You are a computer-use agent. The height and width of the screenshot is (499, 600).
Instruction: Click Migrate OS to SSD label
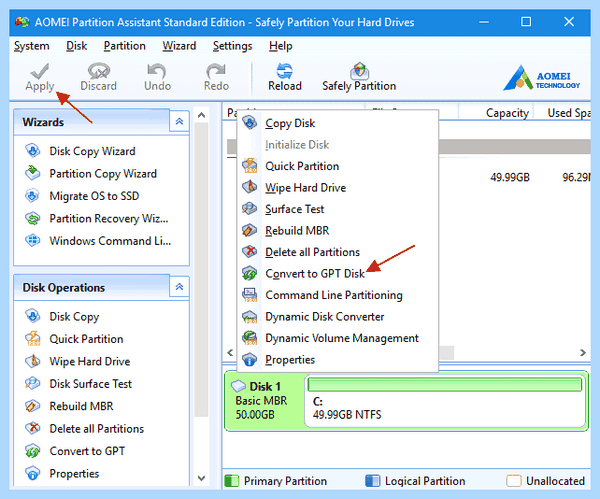94,196
